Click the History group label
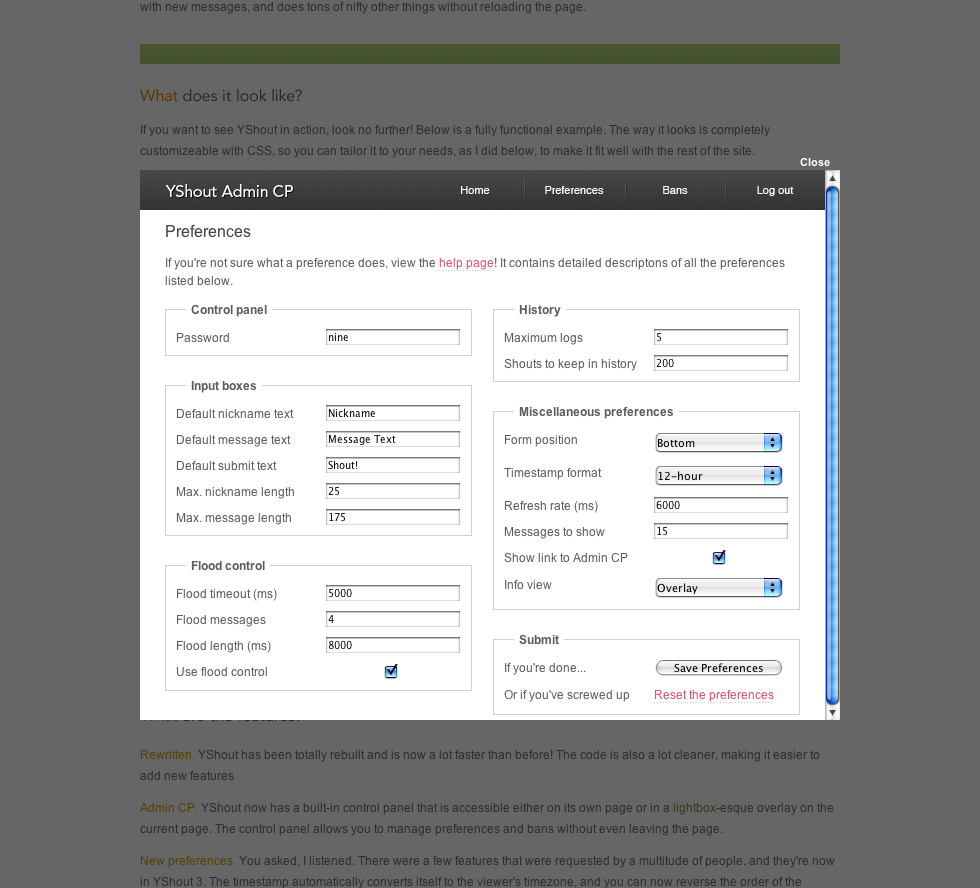The height and width of the screenshot is (888, 980). [x=539, y=310]
